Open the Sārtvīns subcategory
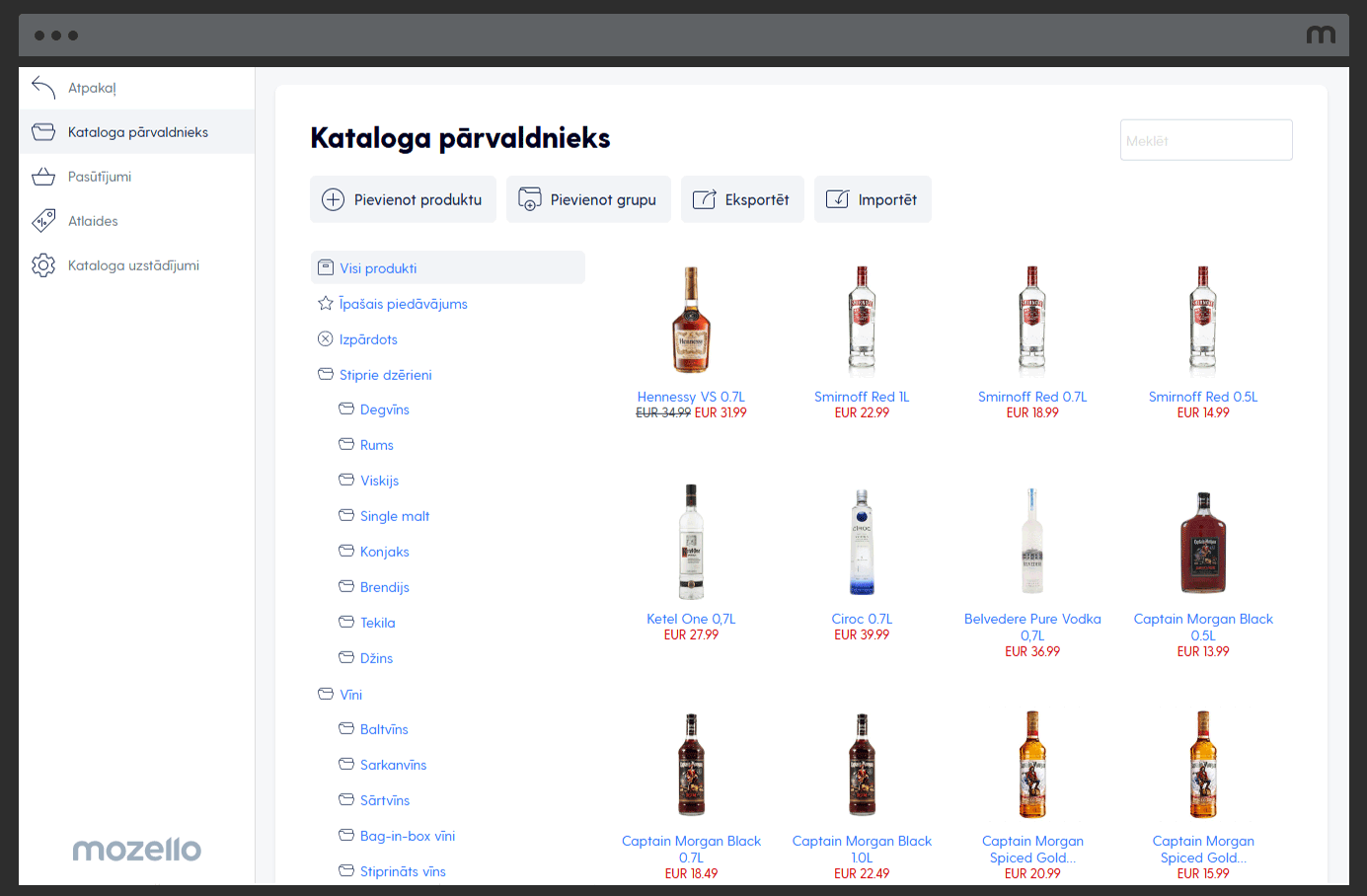This screenshot has width=1367, height=896. pyautogui.click(x=384, y=800)
